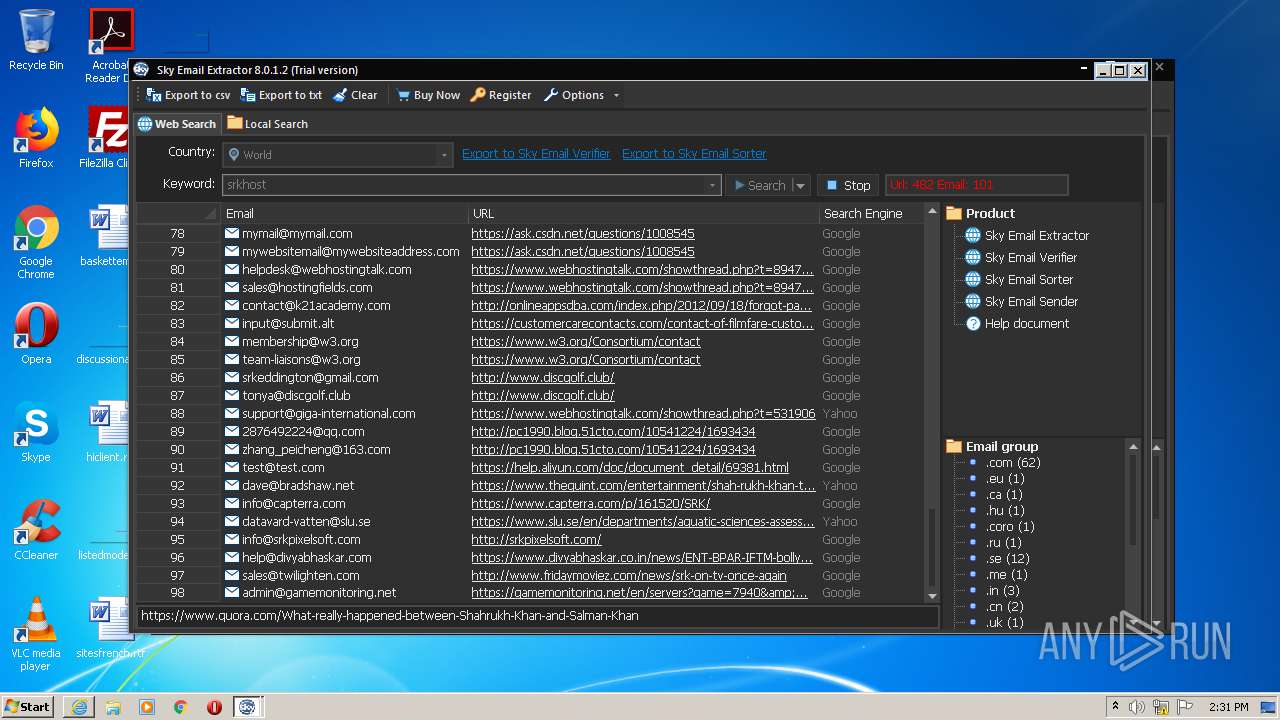Open the Search button's dropdown arrow

[800, 185]
